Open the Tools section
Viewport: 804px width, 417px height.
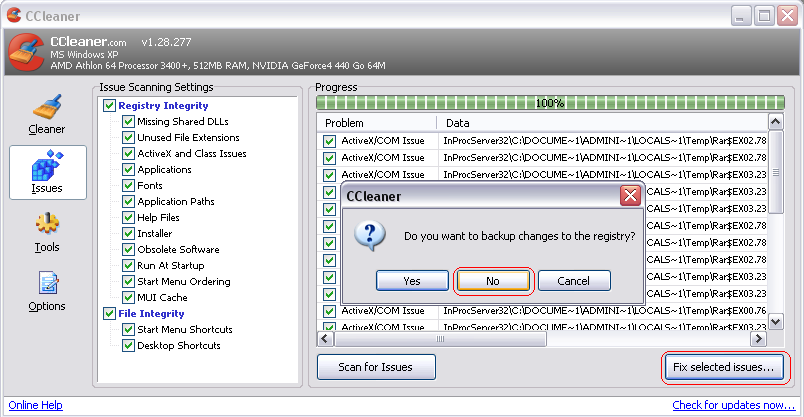tap(47, 232)
